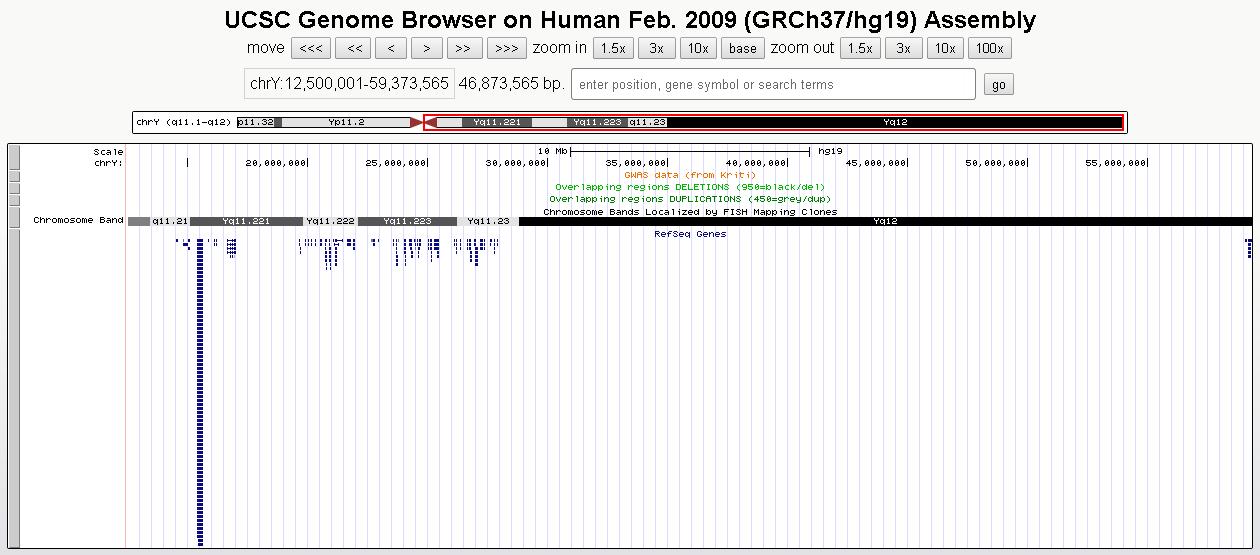Screen dimensions: 1260x555
Task: Select the Yq12 band in Chromosome Band track
Action: click(x=885, y=221)
